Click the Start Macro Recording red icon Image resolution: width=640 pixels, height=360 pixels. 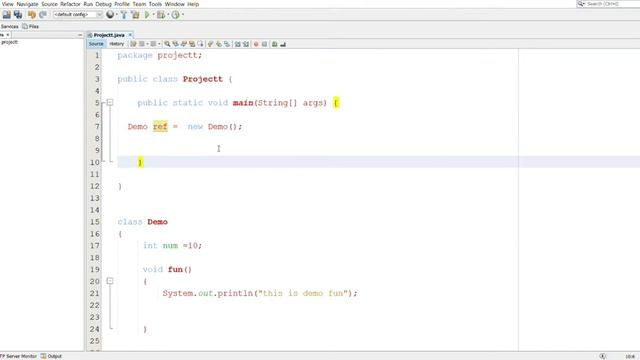point(256,44)
